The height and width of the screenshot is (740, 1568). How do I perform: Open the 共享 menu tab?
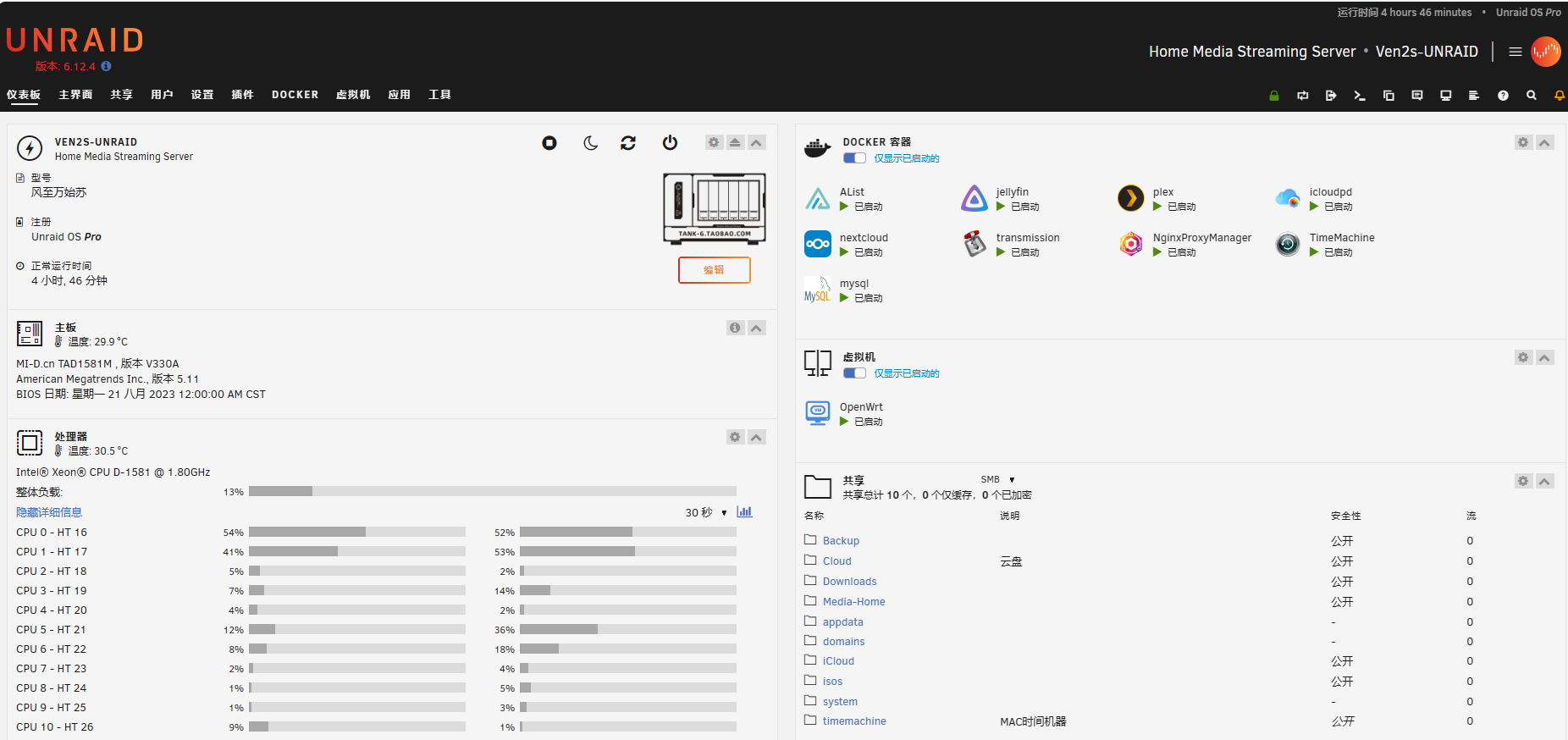point(121,95)
